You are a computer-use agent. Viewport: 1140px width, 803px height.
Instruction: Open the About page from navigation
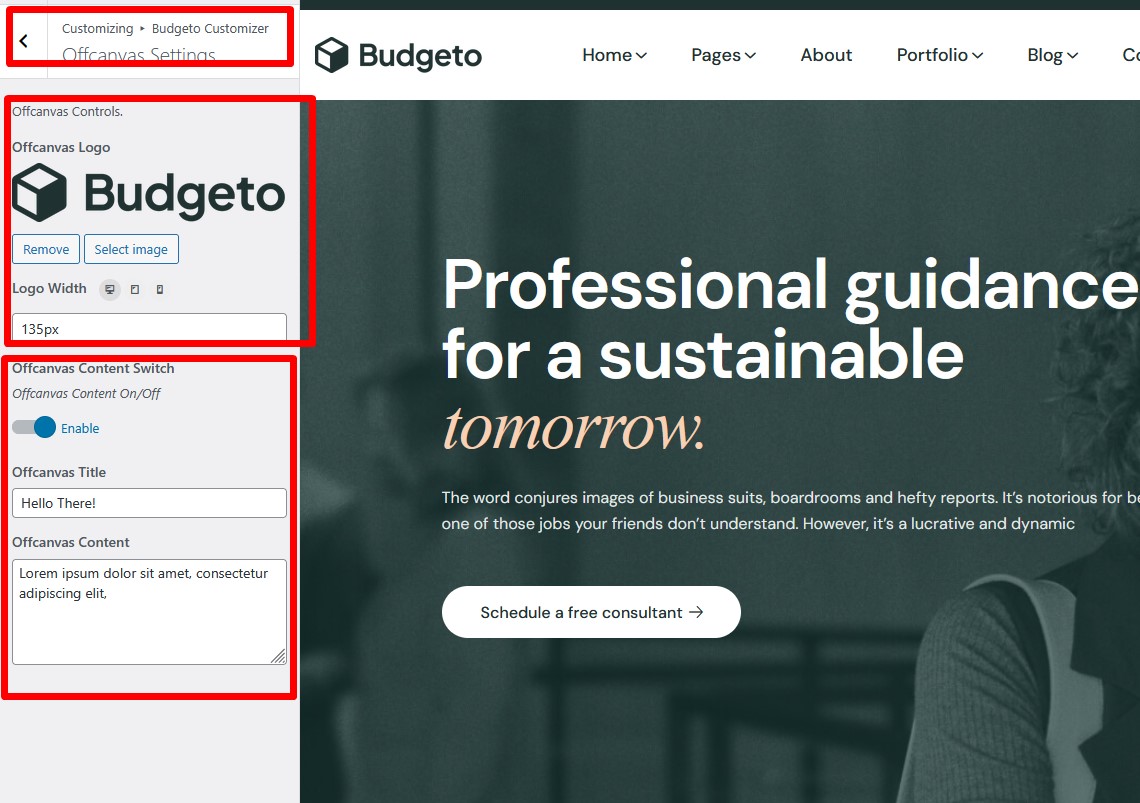coord(826,55)
